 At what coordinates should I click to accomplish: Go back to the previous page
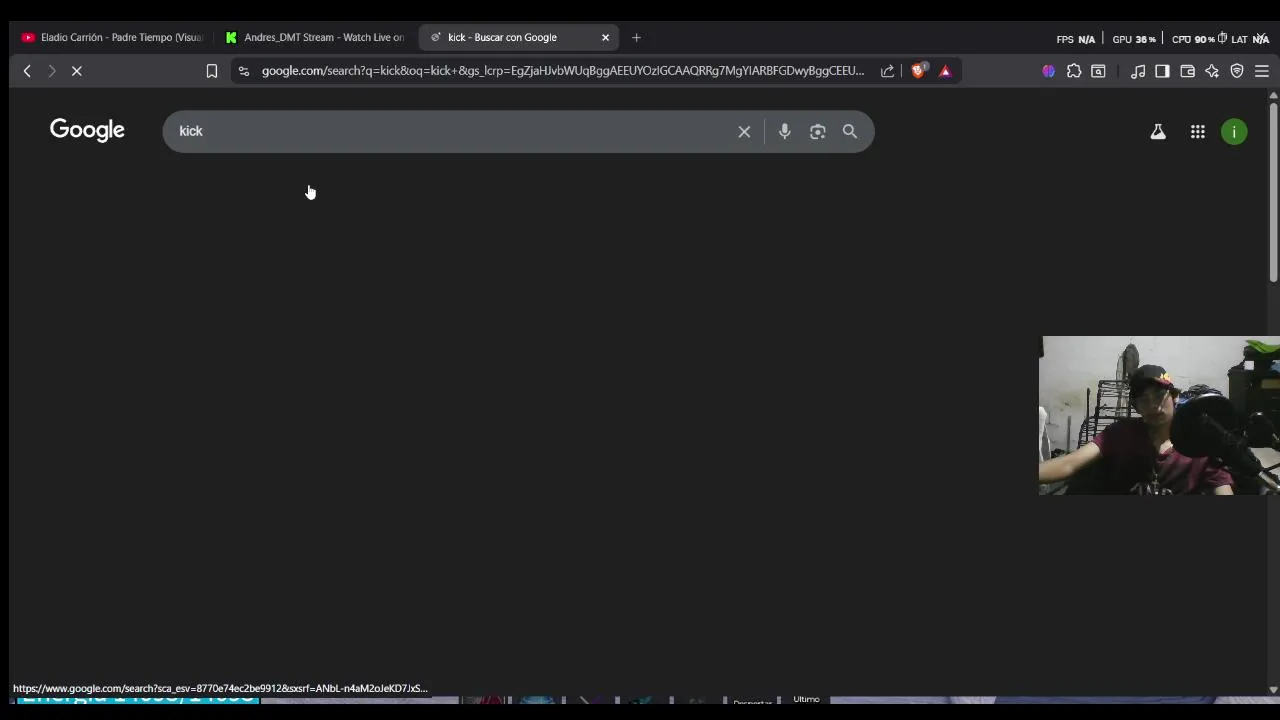coord(27,71)
